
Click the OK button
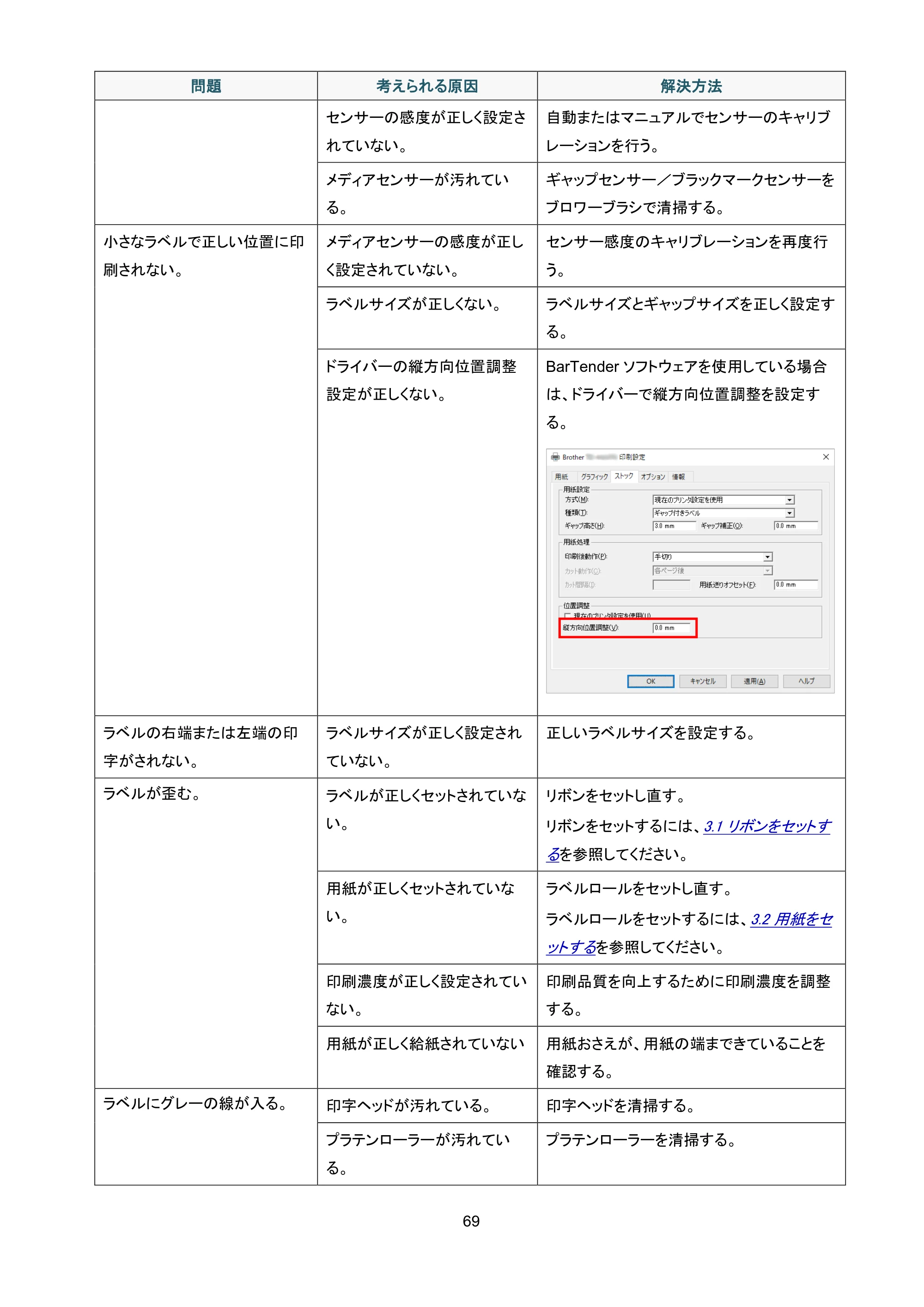point(651,681)
